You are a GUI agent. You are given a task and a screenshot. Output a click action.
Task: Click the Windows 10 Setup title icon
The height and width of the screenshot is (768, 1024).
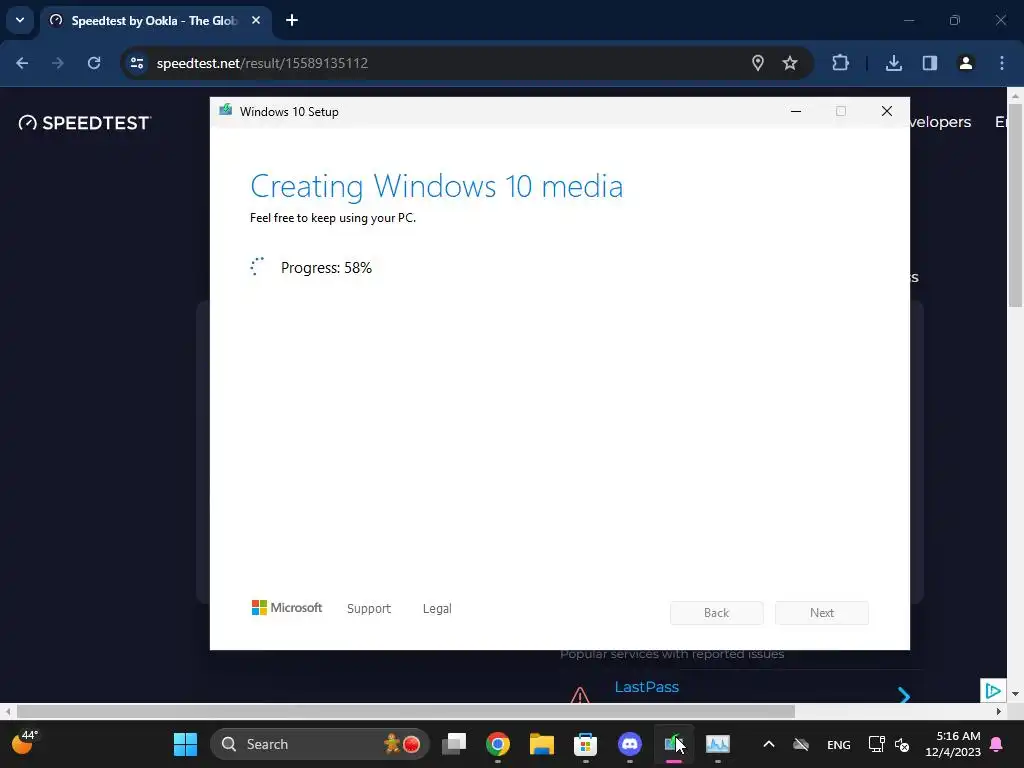[x=225, y=110]
